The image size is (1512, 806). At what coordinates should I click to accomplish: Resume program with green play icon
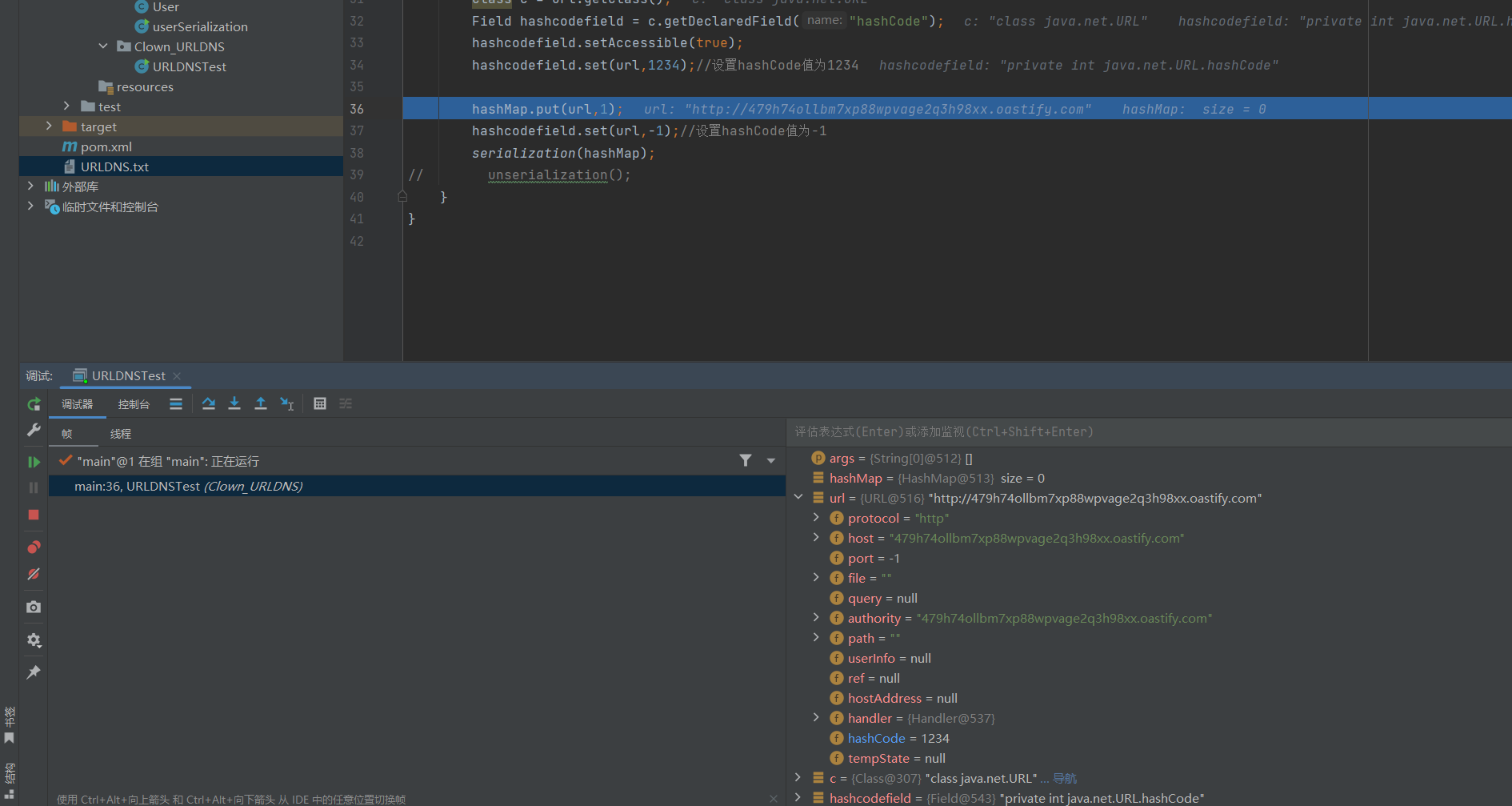34,462
